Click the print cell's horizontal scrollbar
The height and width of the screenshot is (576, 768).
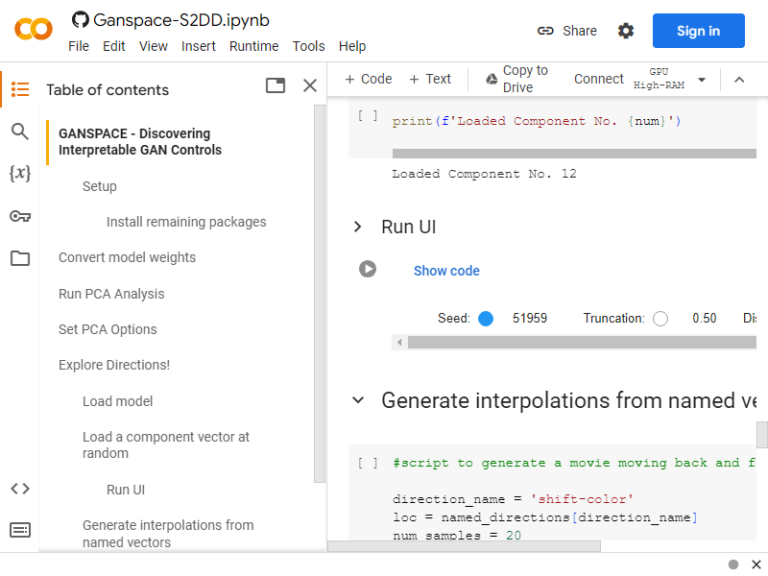click(574, 154)
